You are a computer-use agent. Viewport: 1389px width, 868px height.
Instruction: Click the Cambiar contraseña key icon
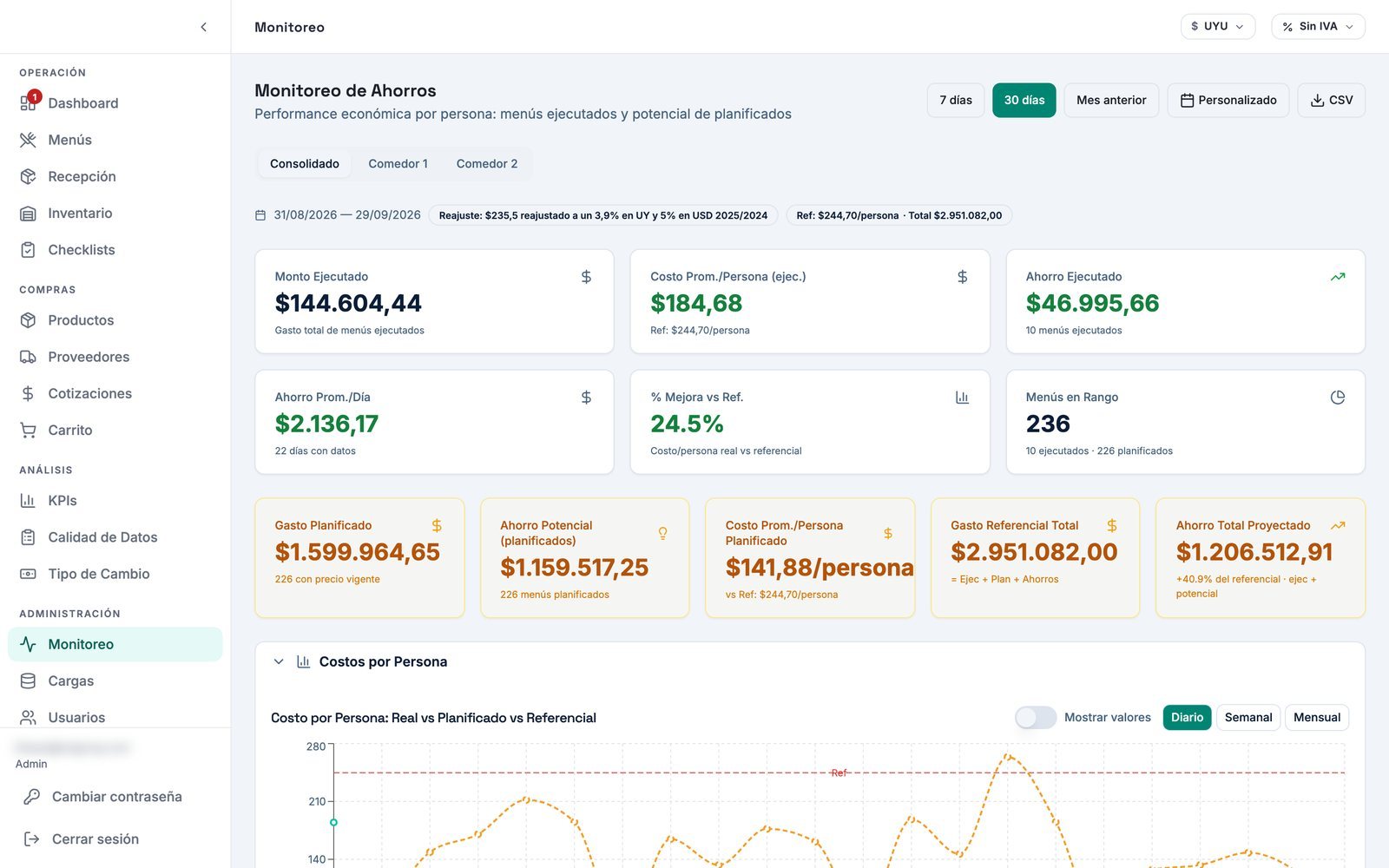click(31, 797)
